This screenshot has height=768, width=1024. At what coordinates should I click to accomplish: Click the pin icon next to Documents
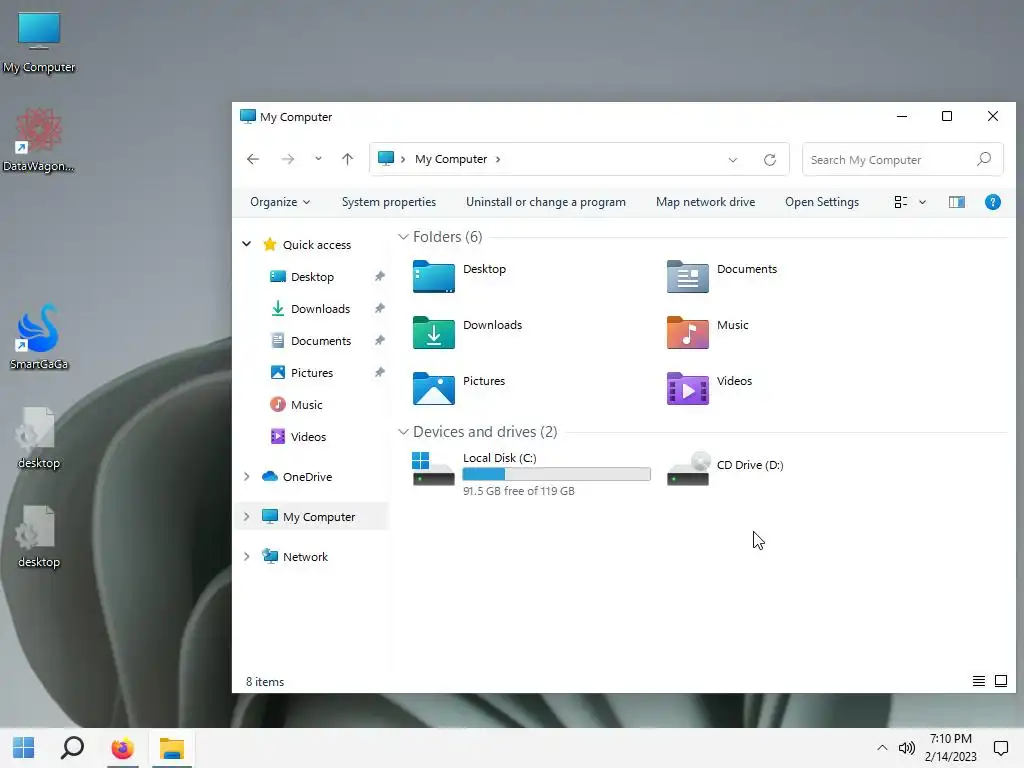(379, 340)
